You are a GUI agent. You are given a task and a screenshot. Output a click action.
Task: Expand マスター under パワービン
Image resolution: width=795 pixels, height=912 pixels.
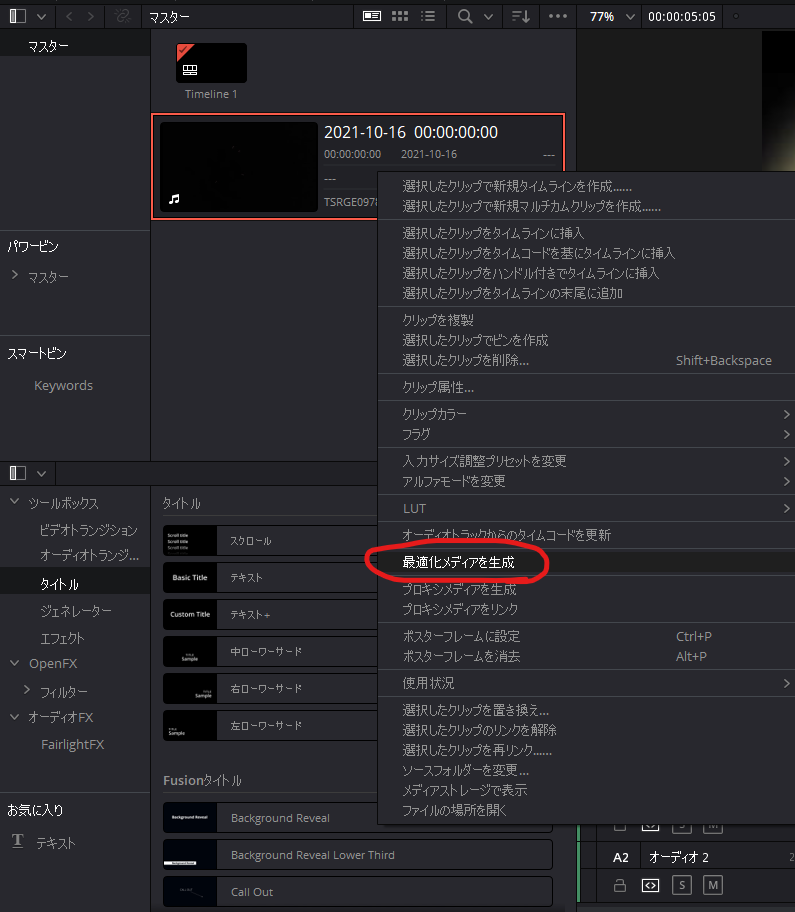coord(15,275)
